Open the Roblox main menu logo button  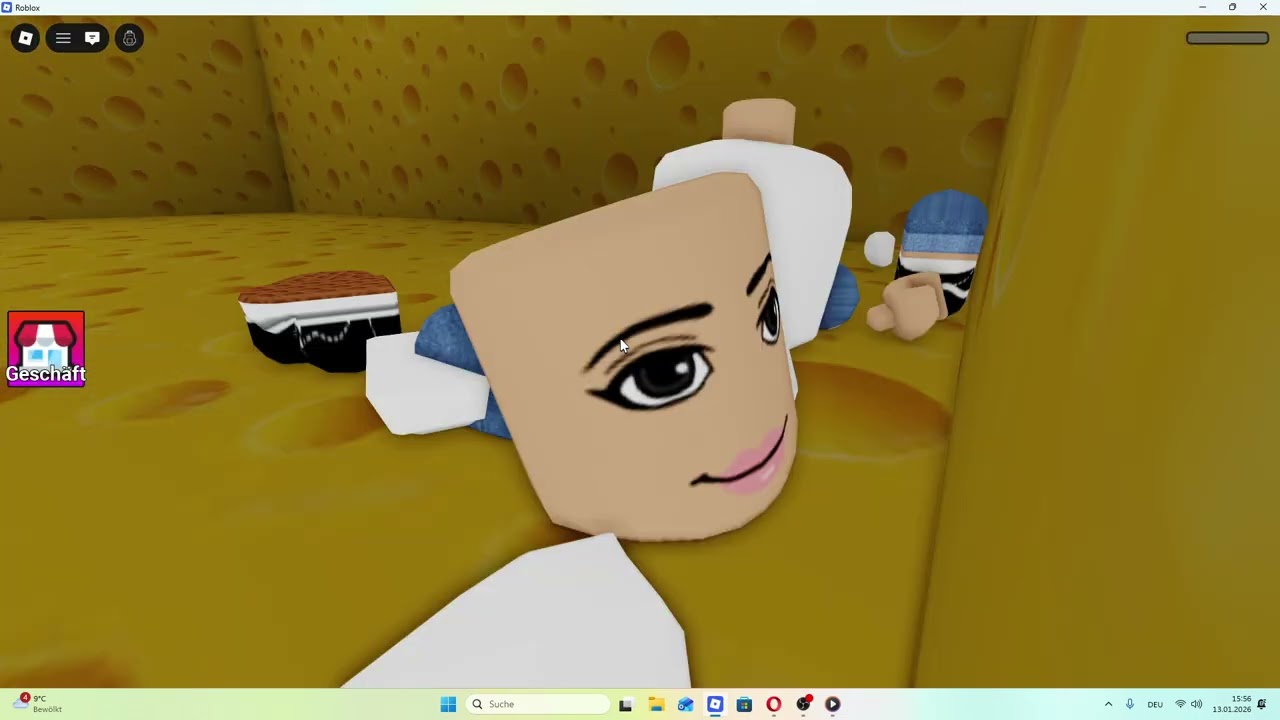[x=26, y=38]
